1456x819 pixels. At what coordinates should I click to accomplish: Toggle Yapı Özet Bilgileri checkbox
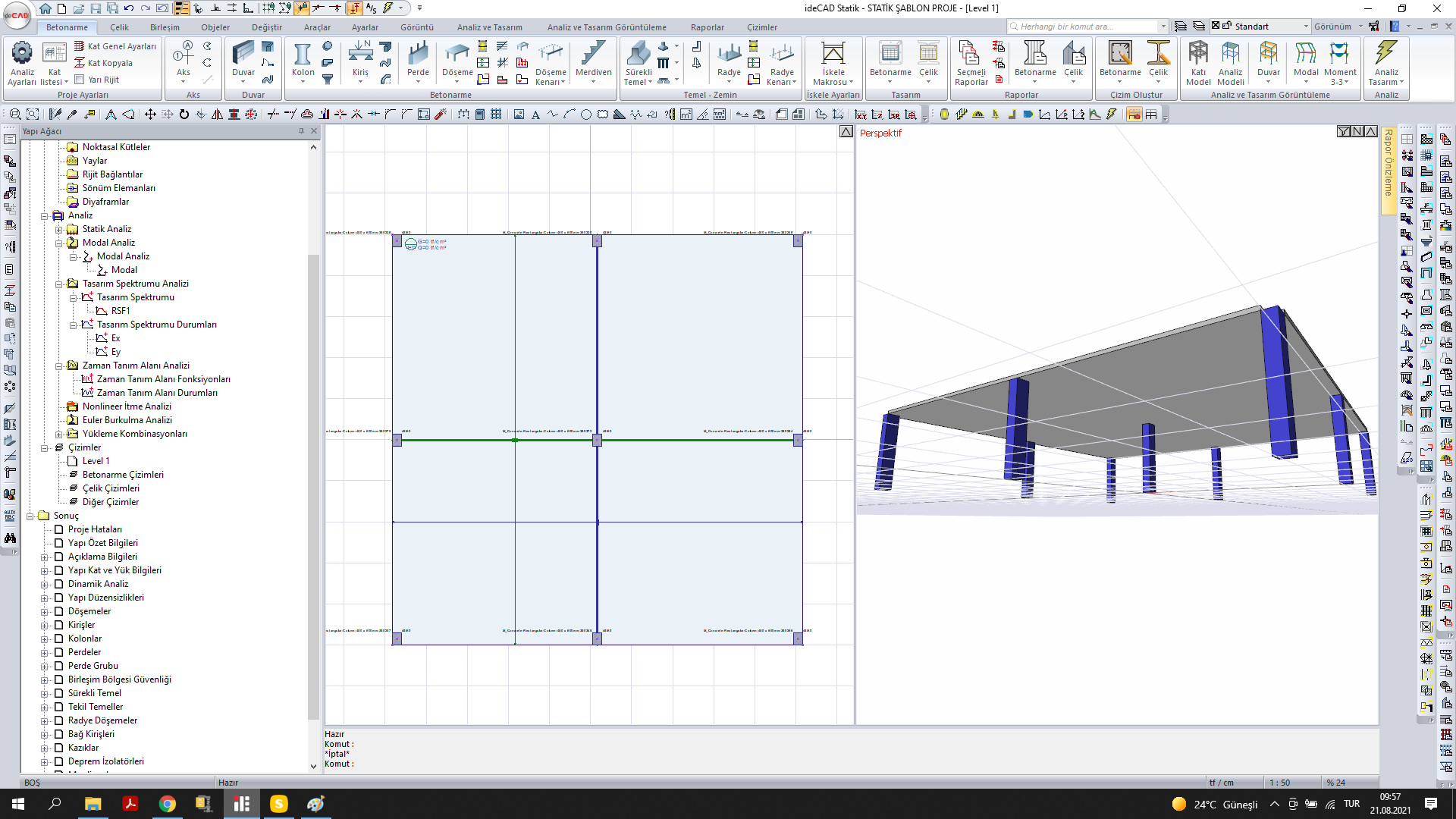58,543
